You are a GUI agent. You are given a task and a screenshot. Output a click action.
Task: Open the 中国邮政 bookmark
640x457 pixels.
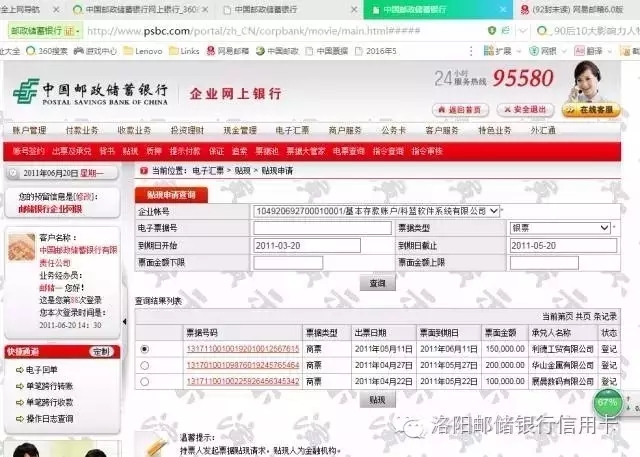point(278,51)
